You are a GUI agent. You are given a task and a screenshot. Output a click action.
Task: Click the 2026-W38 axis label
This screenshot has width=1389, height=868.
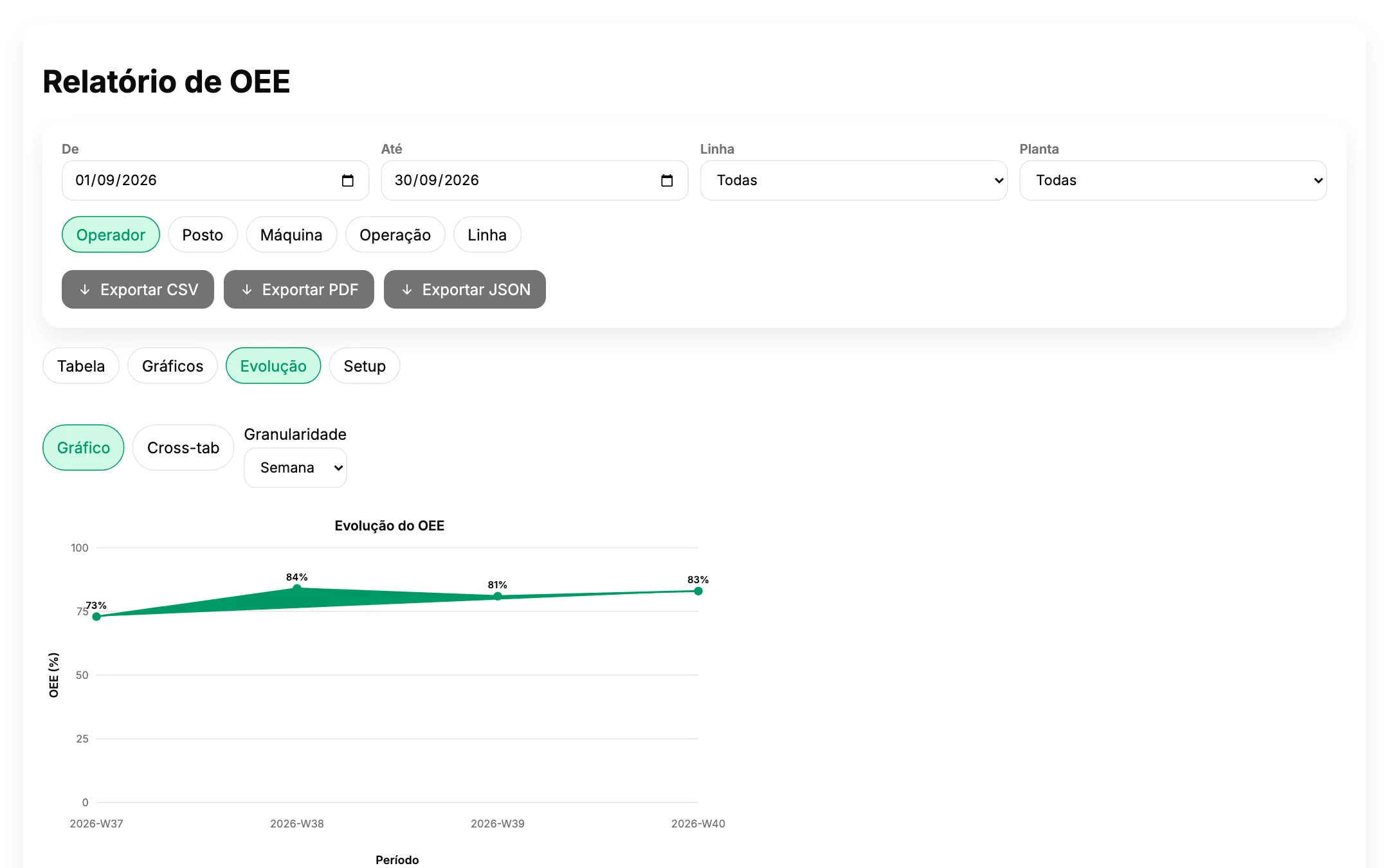(x=297, y=824)
